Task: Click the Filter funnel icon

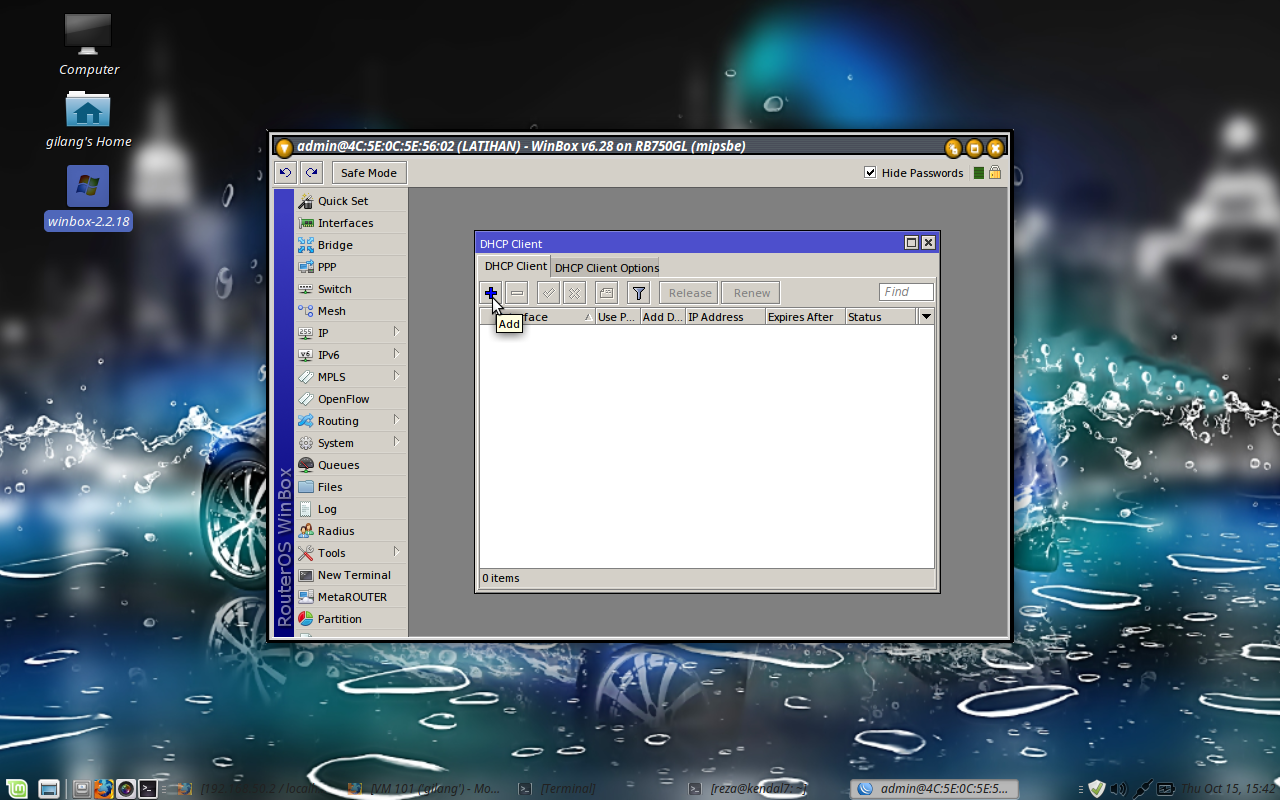Action: pos(639,293)
